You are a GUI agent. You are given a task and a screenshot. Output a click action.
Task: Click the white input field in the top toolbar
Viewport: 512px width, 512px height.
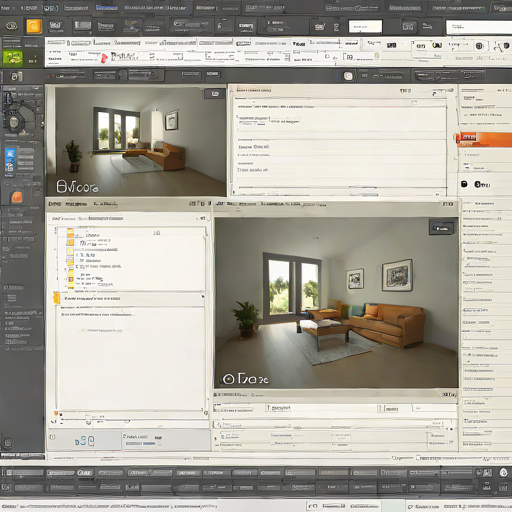365,26
